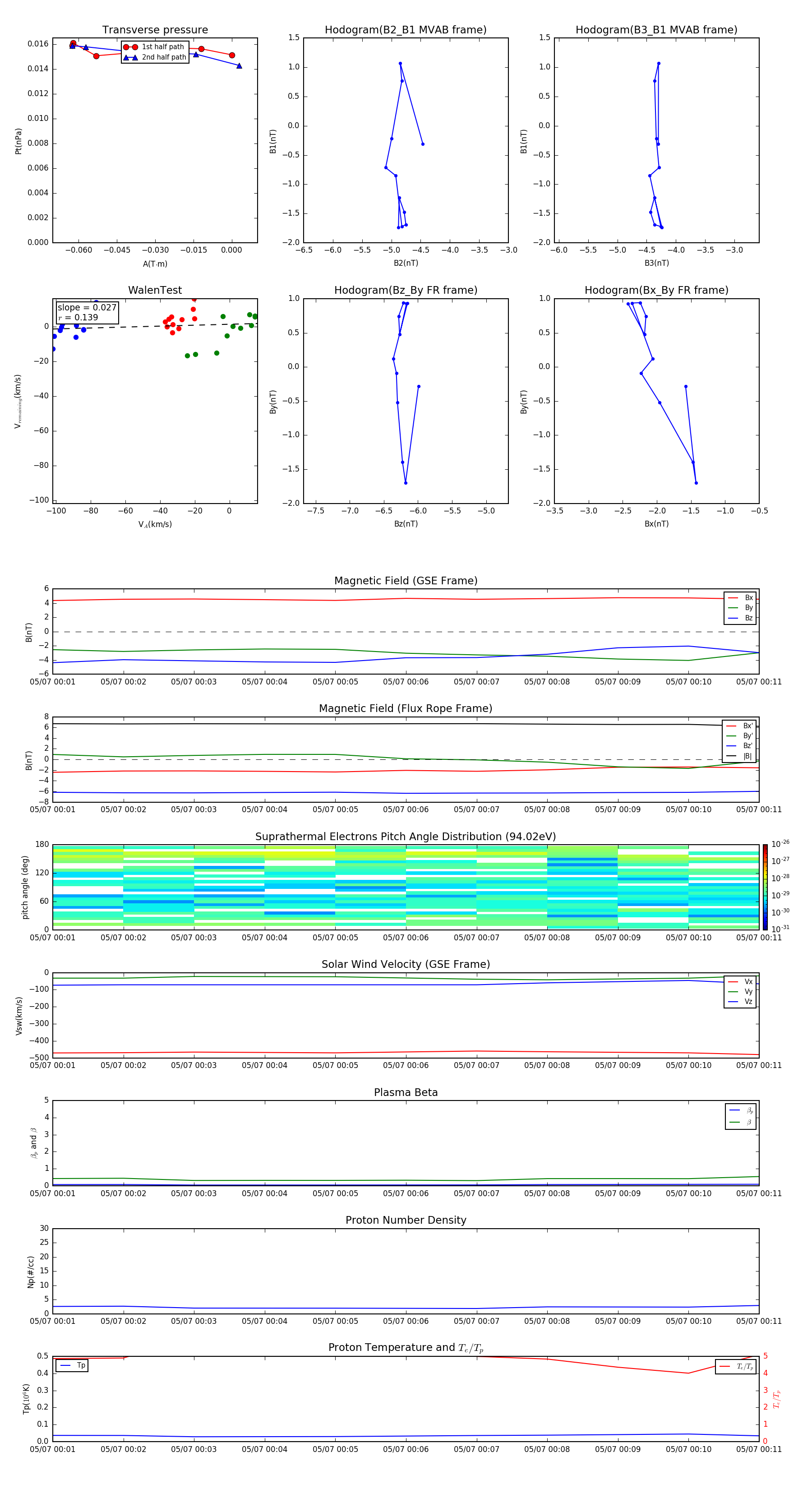Viewport: 812px width, 1489px height.
Task: Click topmost red marker in Transverse pressure plot
Action: (x=73, y=43)
